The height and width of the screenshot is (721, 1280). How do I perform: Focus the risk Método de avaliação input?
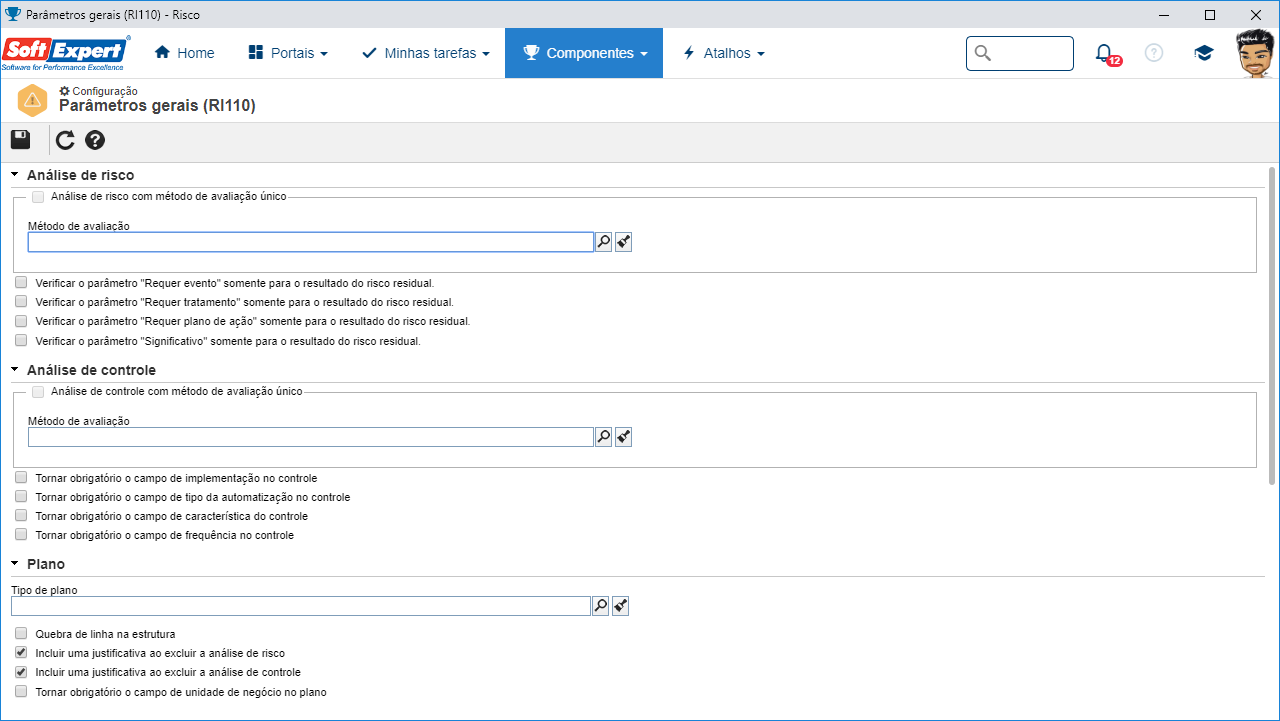pyautogui.click(x=311, y=242)
